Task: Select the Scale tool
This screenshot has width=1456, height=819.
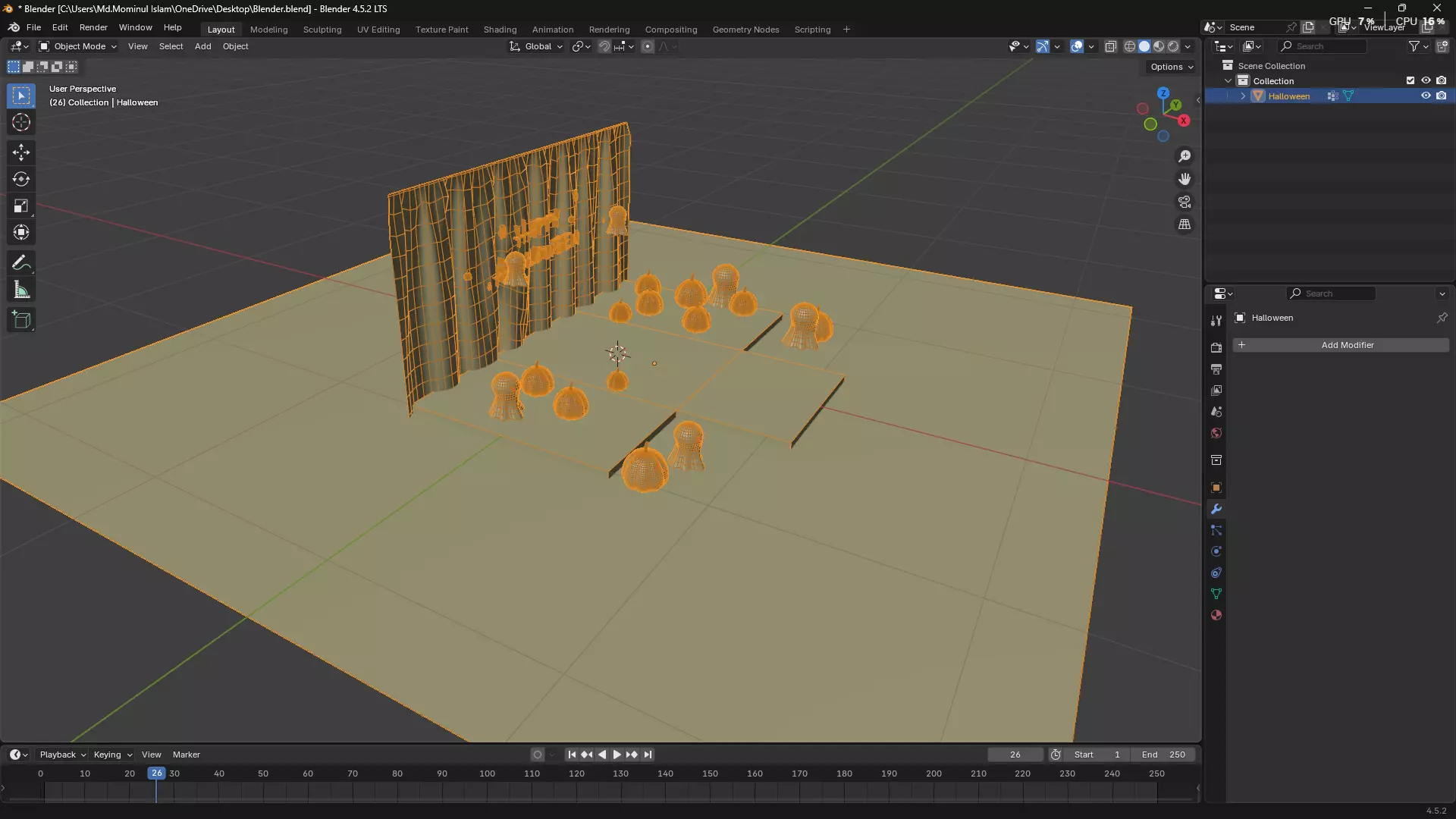Action: pos(21,206)
